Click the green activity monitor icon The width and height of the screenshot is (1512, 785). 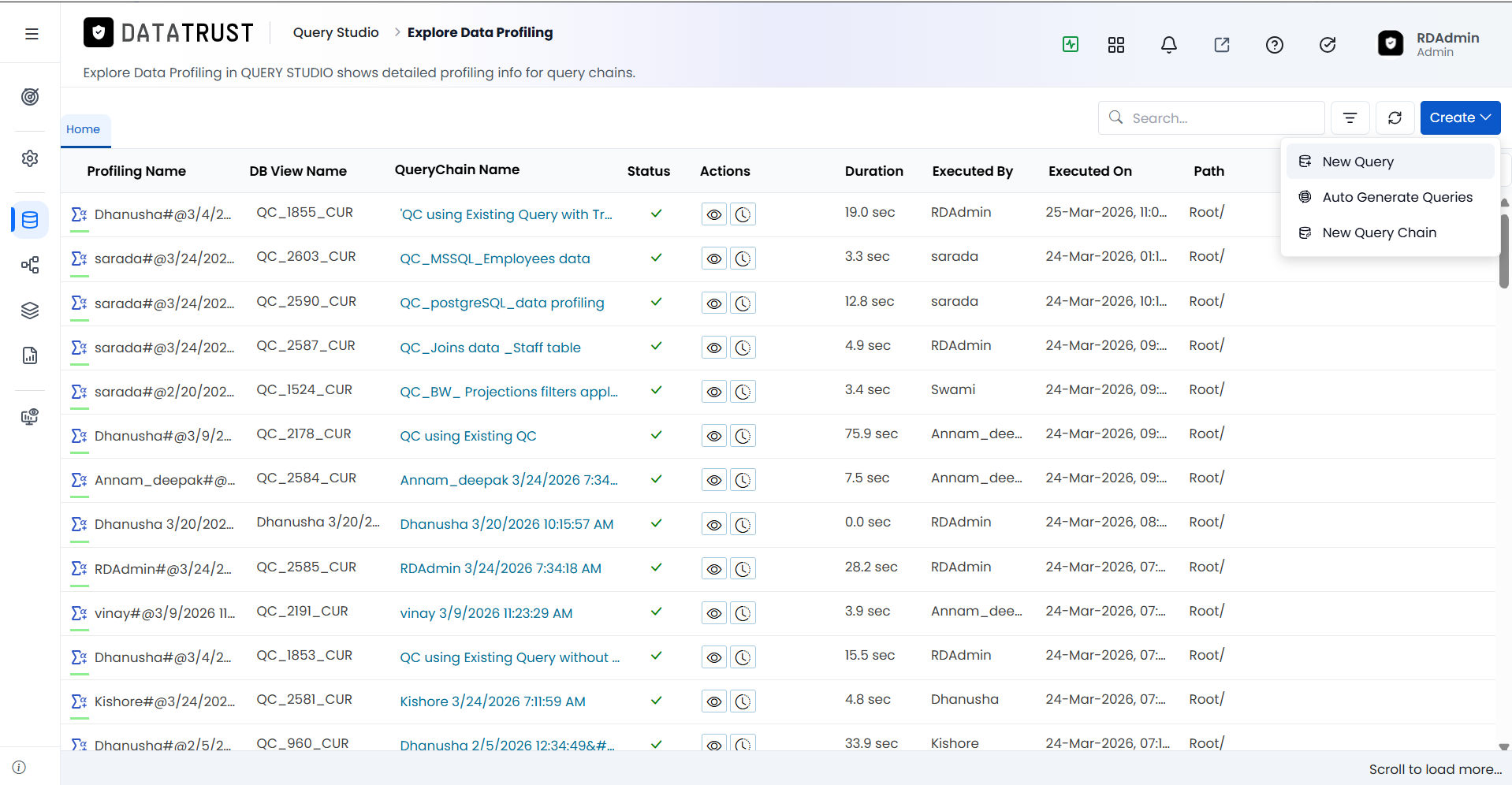(x=1071, y=44)
